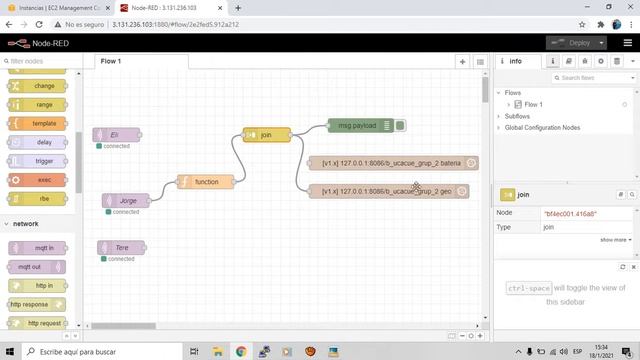This screenshot has width=640, height=360.
Task: Select the mqtt out palette node
Action: [37, 267]
